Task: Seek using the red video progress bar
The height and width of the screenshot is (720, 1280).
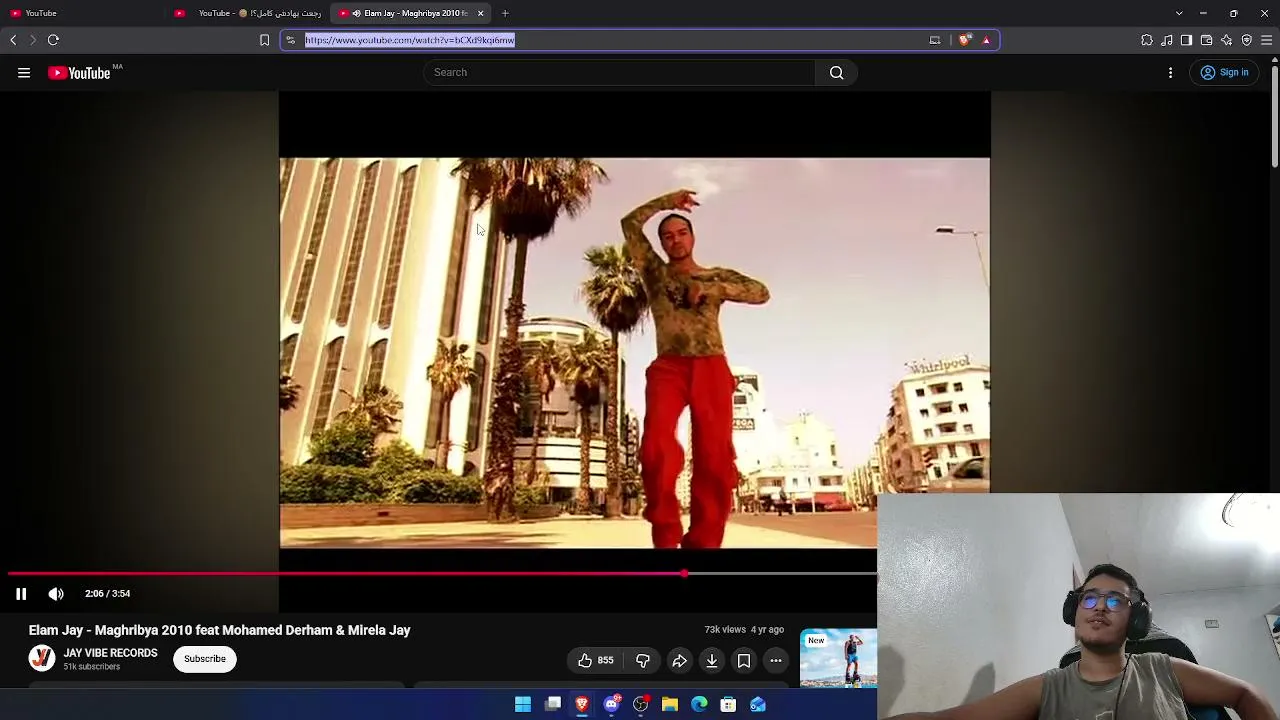Action: click(442, 574)
